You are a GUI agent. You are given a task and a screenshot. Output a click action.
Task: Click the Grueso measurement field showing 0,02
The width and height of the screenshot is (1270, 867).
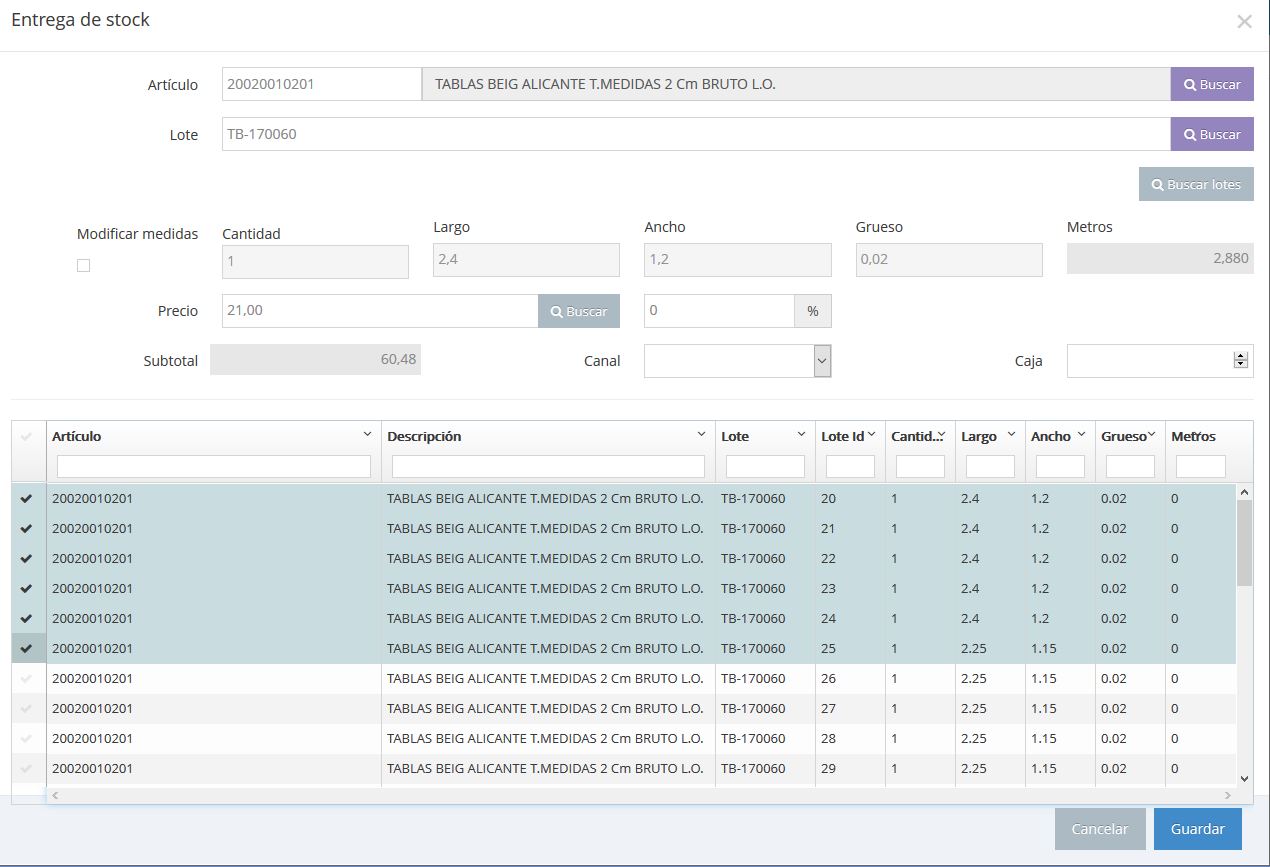[x=949, y=260]
